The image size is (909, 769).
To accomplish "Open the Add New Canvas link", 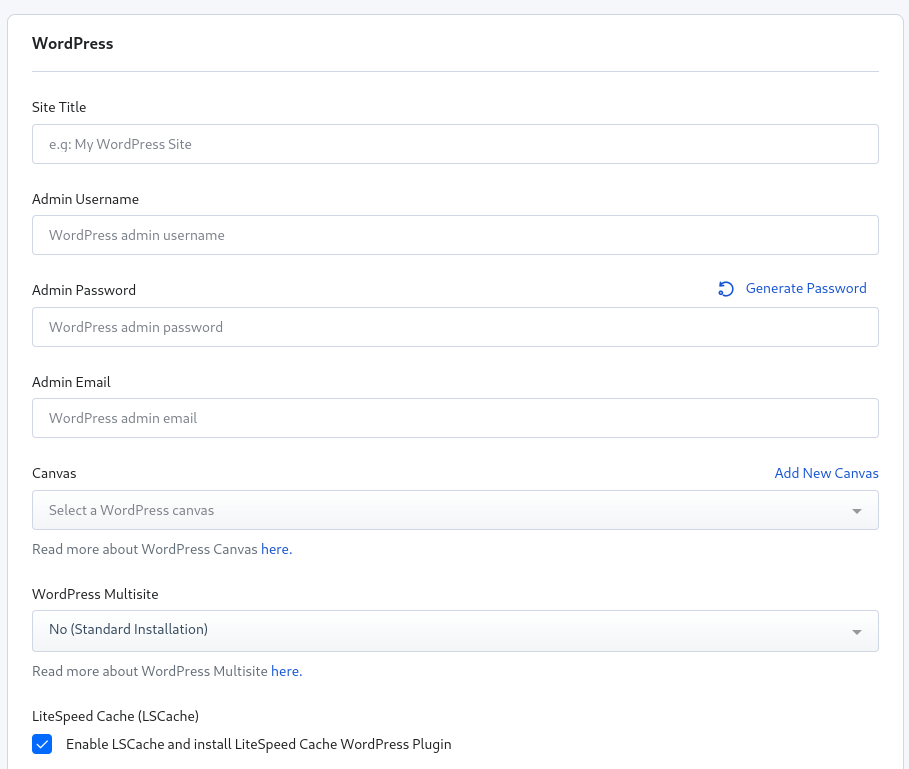I will [826, 473].
